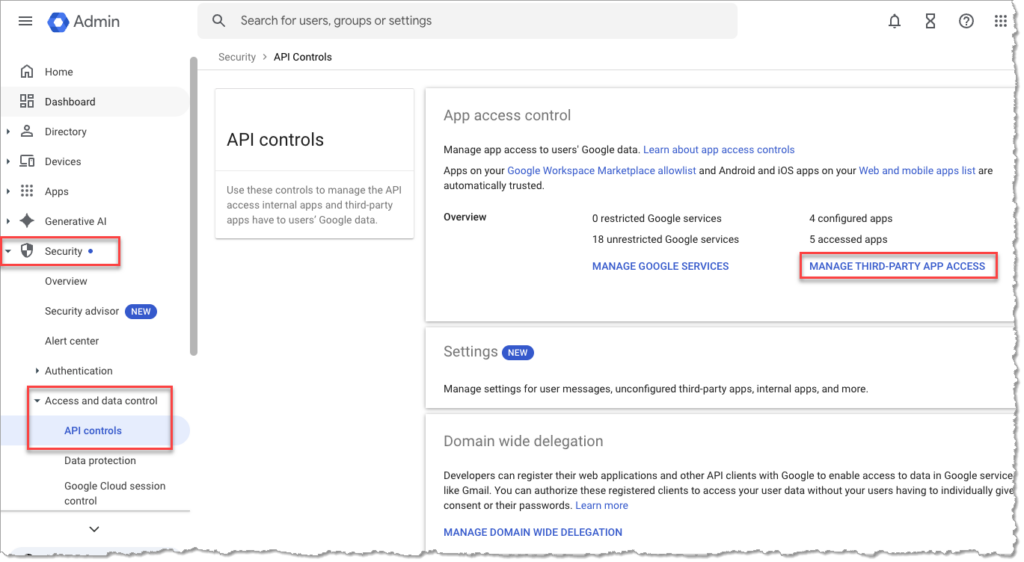Click '4 configured apps' text
Screen dimensions: 1024x562
coord(850,219)
